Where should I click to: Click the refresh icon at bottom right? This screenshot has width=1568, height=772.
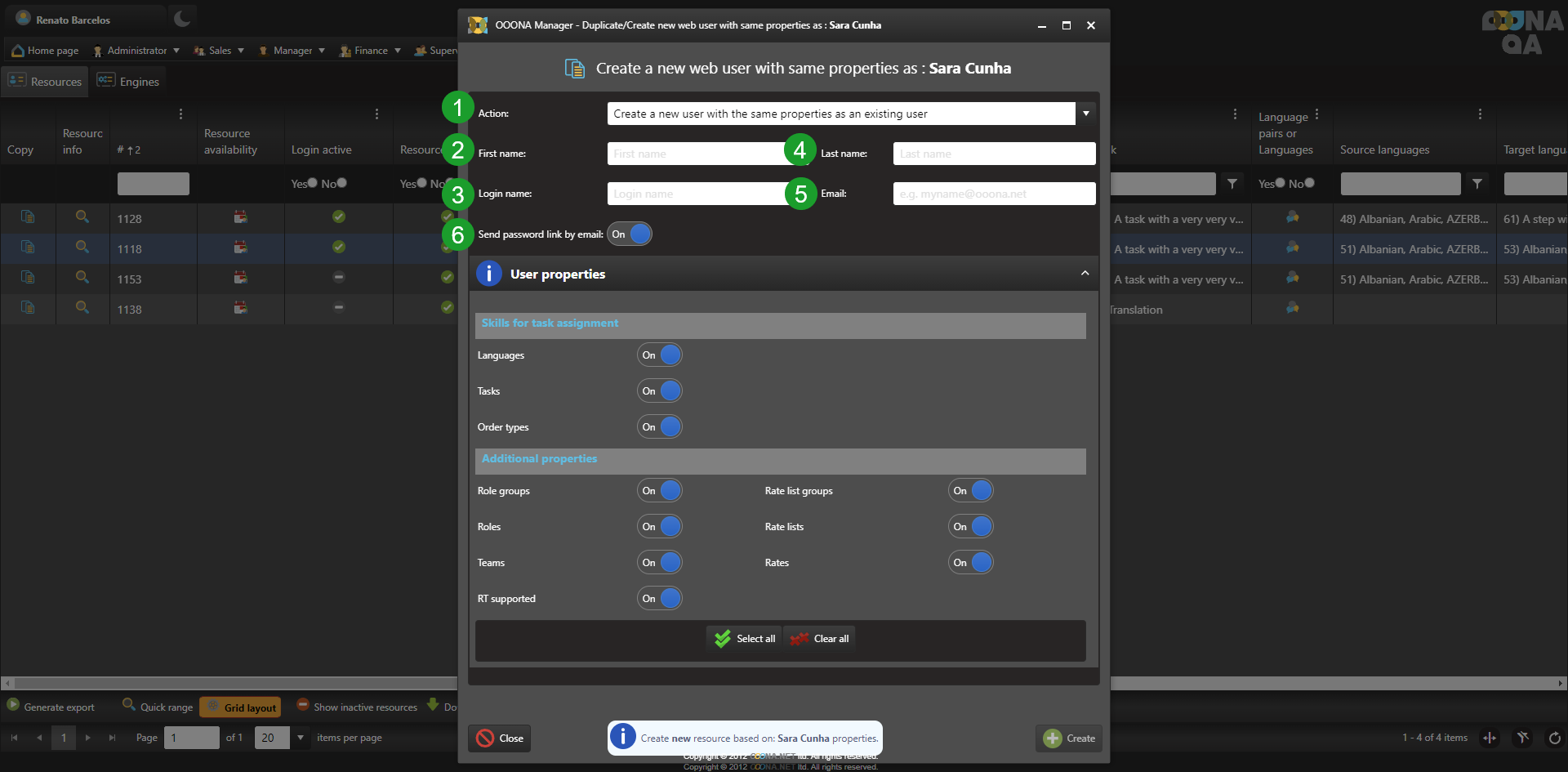pos(1554,738)
